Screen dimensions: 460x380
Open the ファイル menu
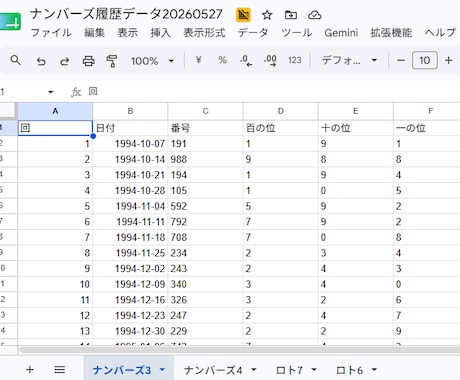point(51,33)
